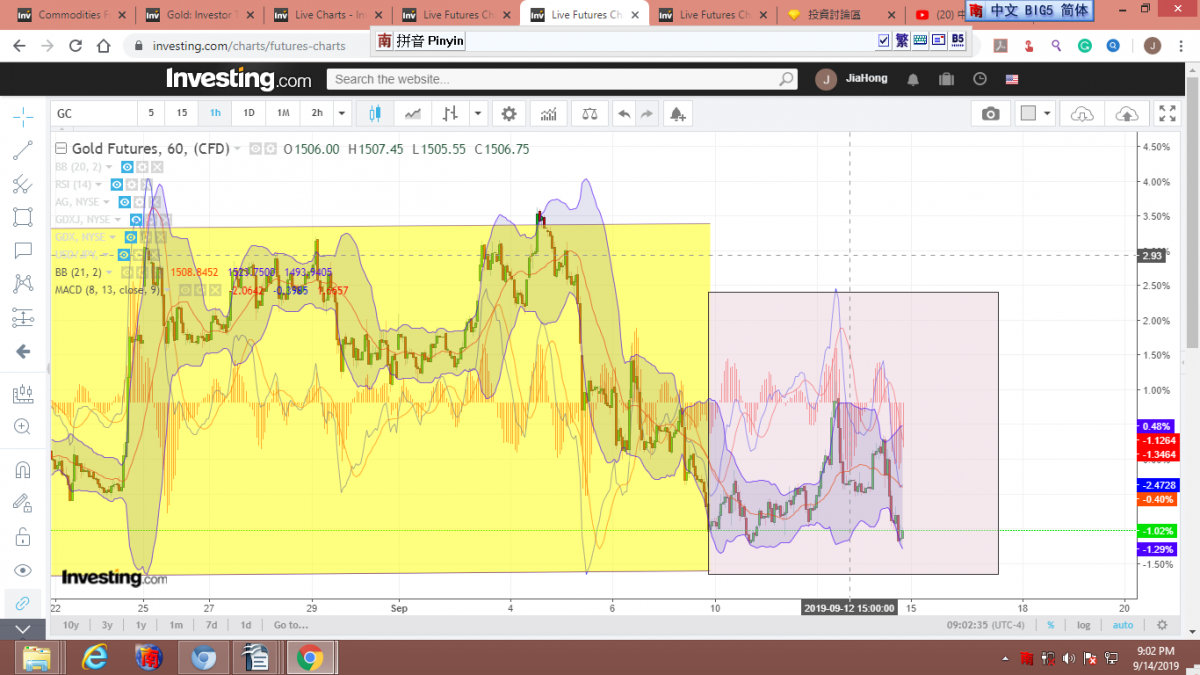Screen dimensions: 1200x675
Task: Click the 'Go to...' date button
Action: (291, 625)
